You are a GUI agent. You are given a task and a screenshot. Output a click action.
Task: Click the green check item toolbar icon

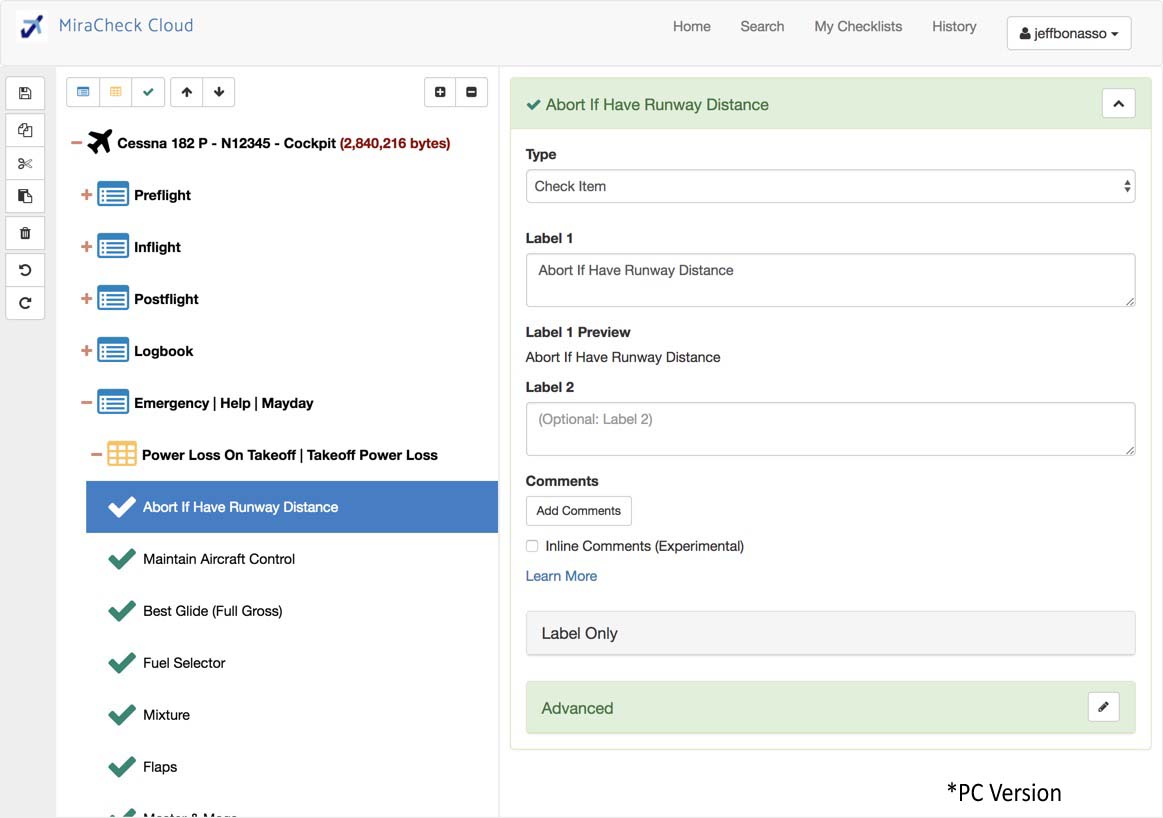(x=148, y=92)
